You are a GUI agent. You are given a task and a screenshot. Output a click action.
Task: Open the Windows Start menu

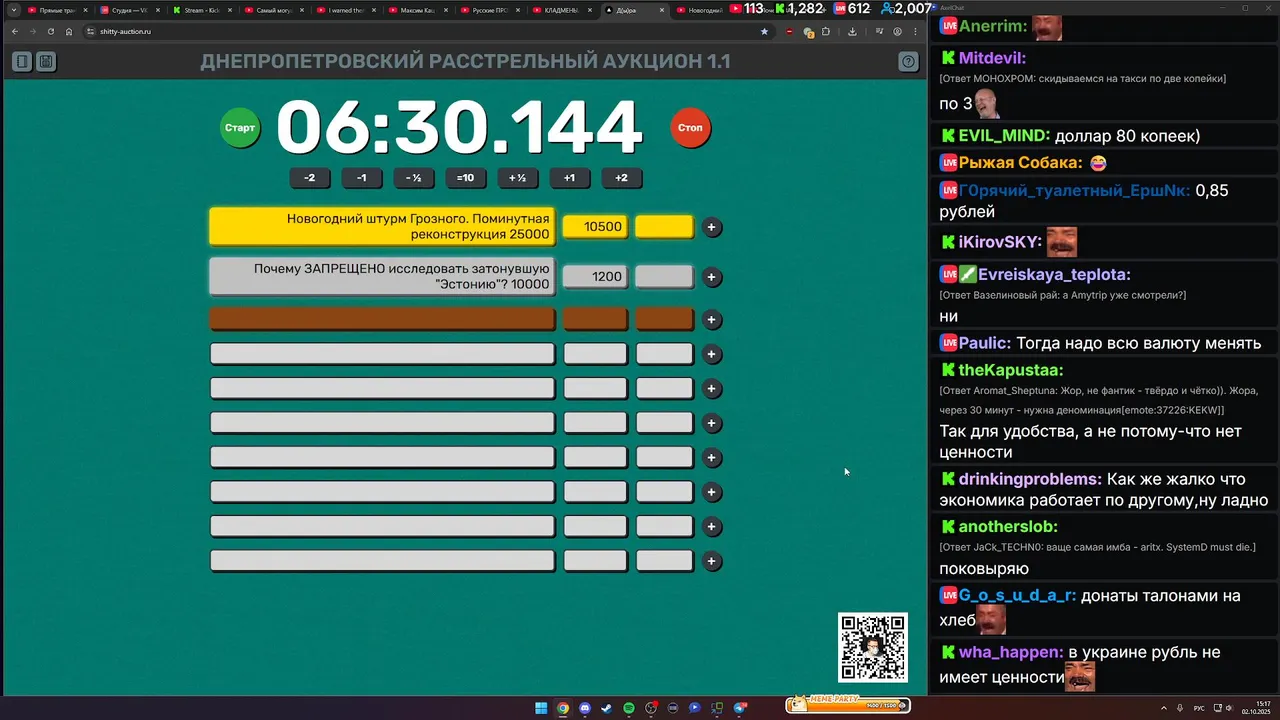pos(541,708)
